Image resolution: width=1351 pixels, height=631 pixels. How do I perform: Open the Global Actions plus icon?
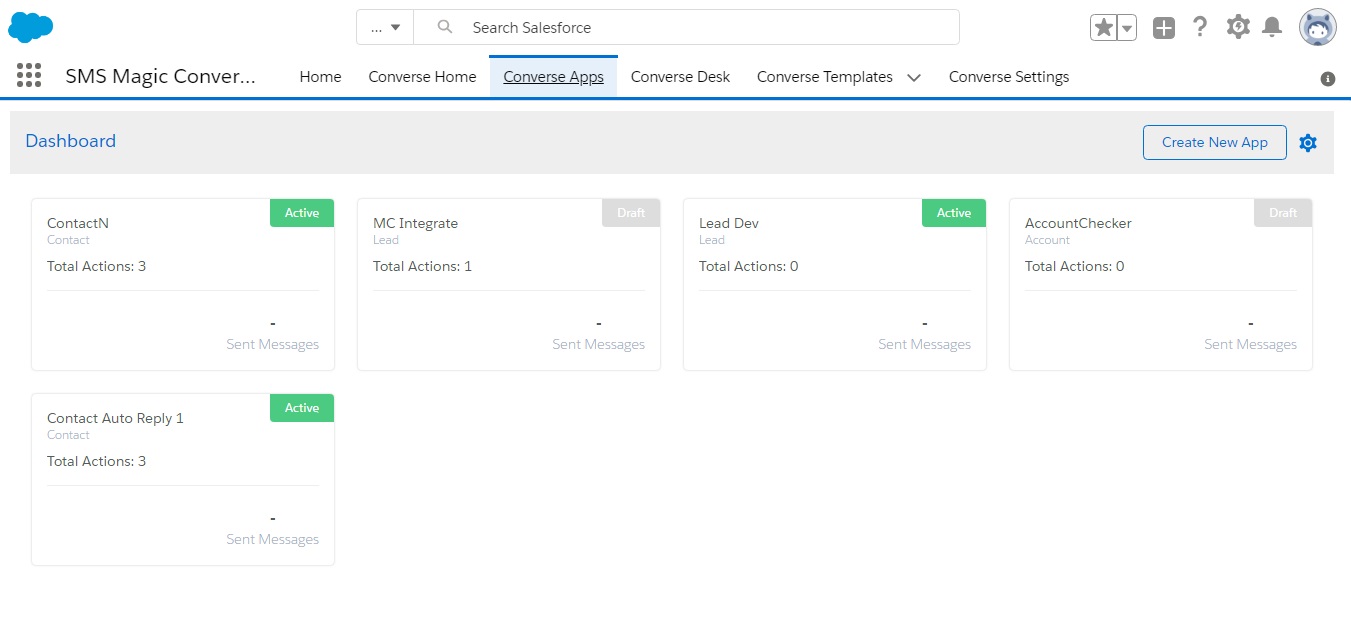[x=1163, y=28]
